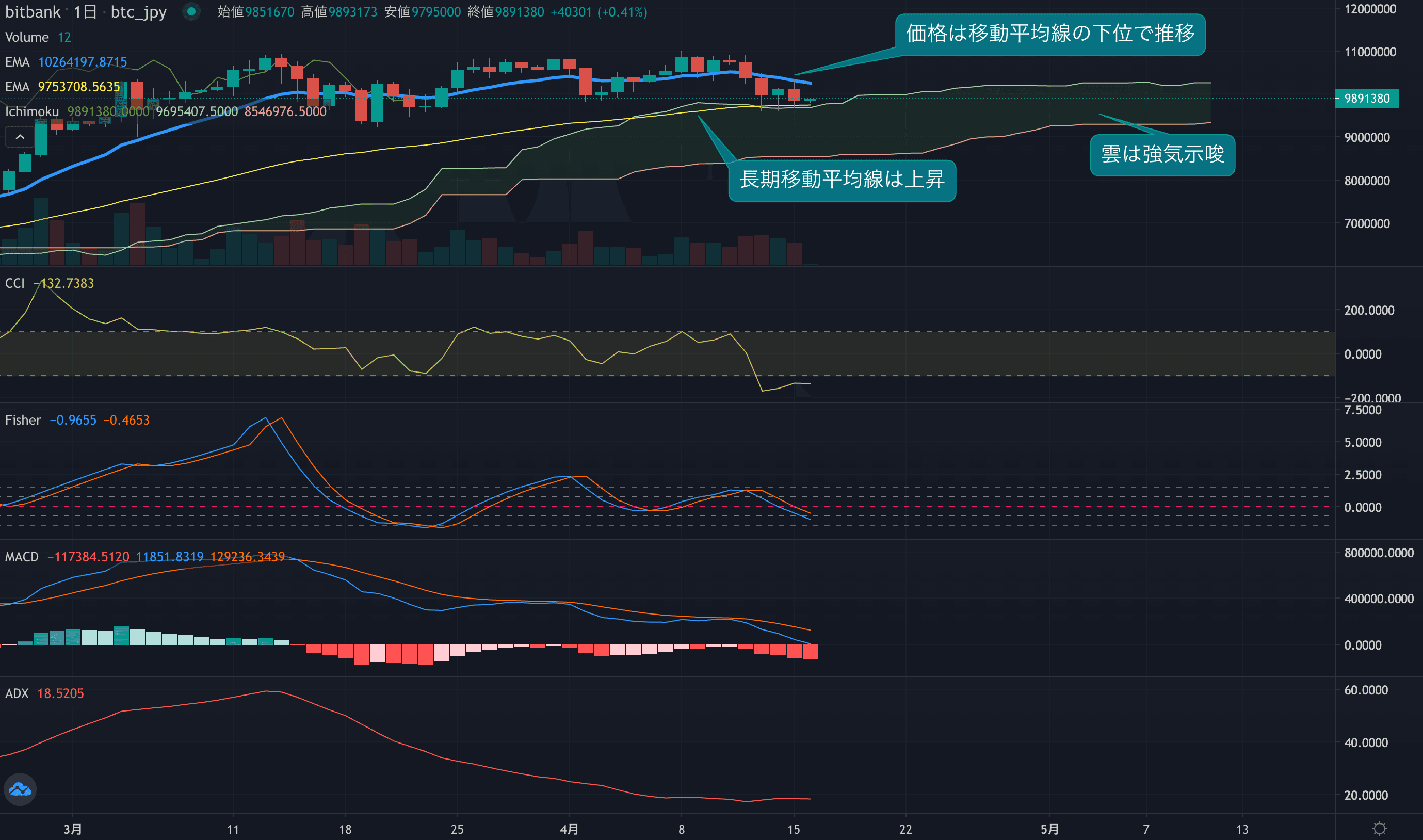The height and width of the screenshot is (840, 1423).
Task: Click the 1日 interval label in title
Action: [x=85, y=12]
